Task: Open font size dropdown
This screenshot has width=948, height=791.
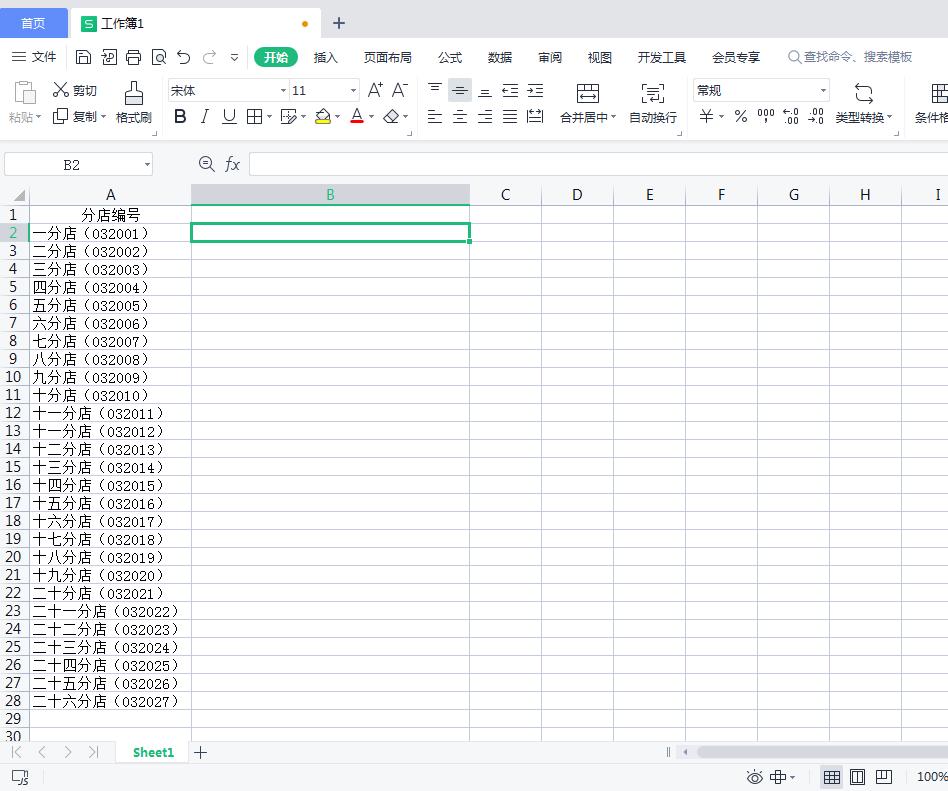Action: (x=354, y=91)
